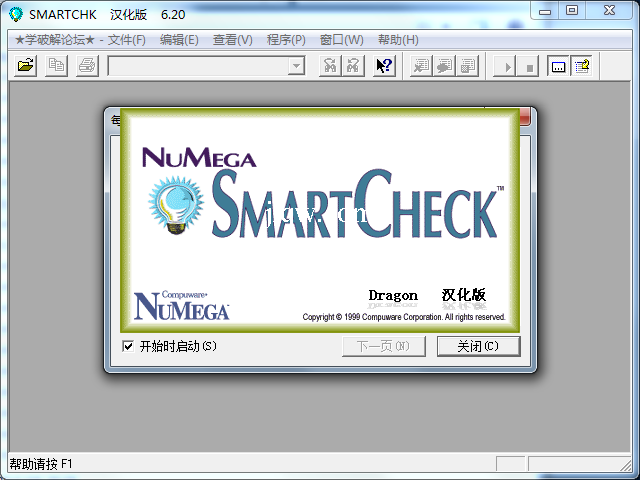640x480 pixels.
Task: Open the 编辑(E) menu
Action: [x=179, y=40]
